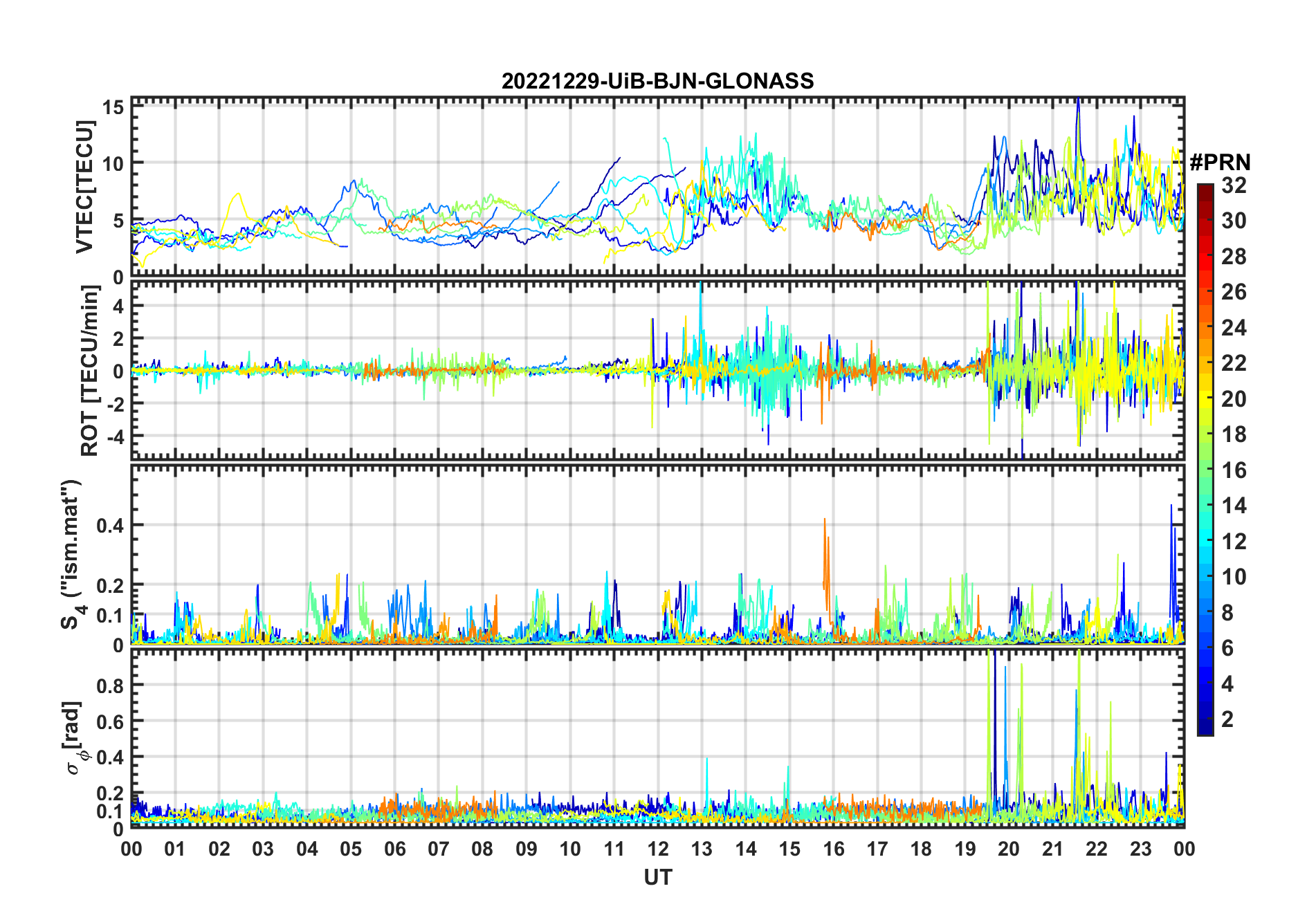Click UT axis tick label 07
Viewport: 1316px width, 920px height.
439,849
